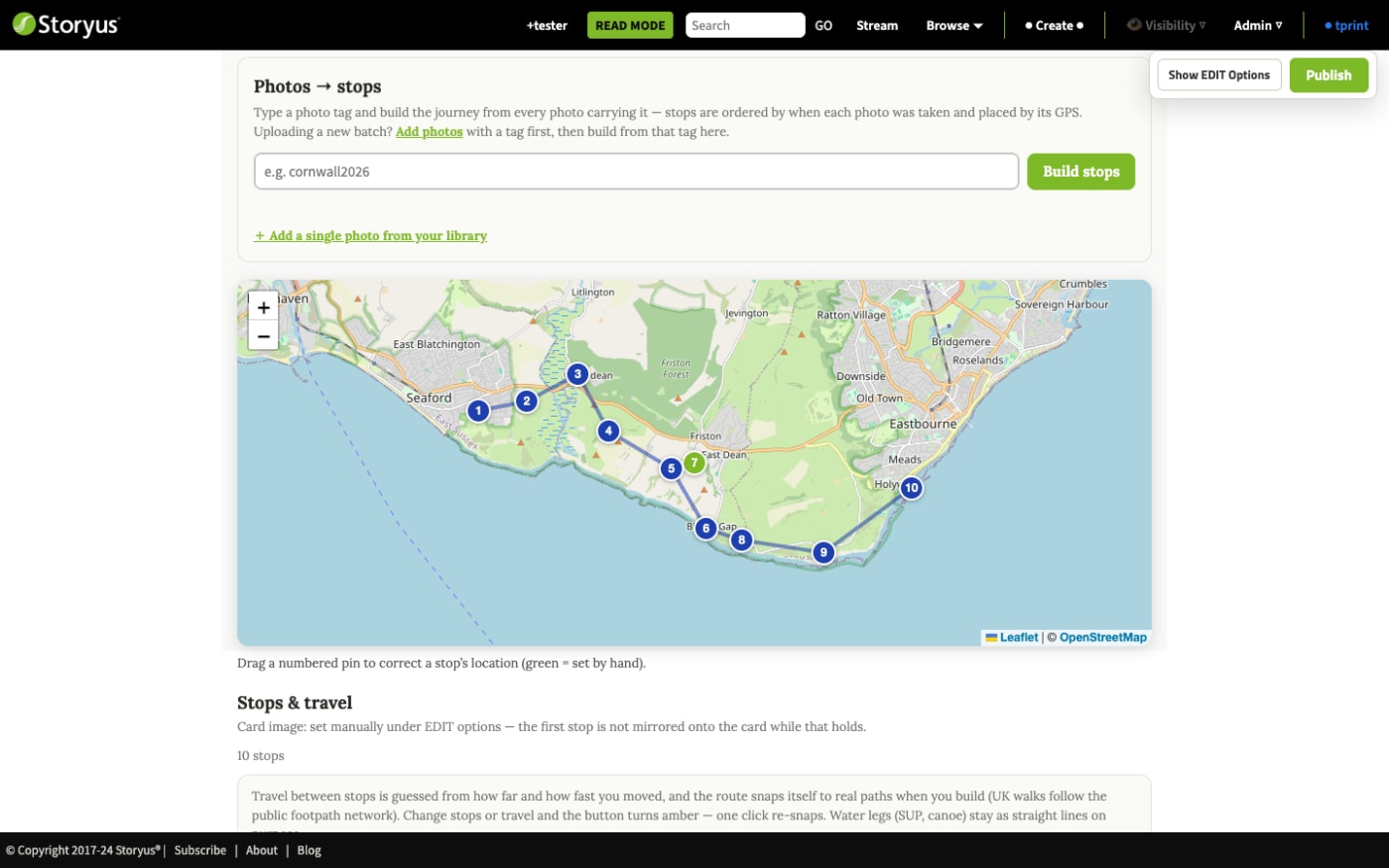Image resolution: width=1389 pixels, height=868 pixels.
Task: Select map pin 1 near Seaford
Action: (x=478, y=410)
